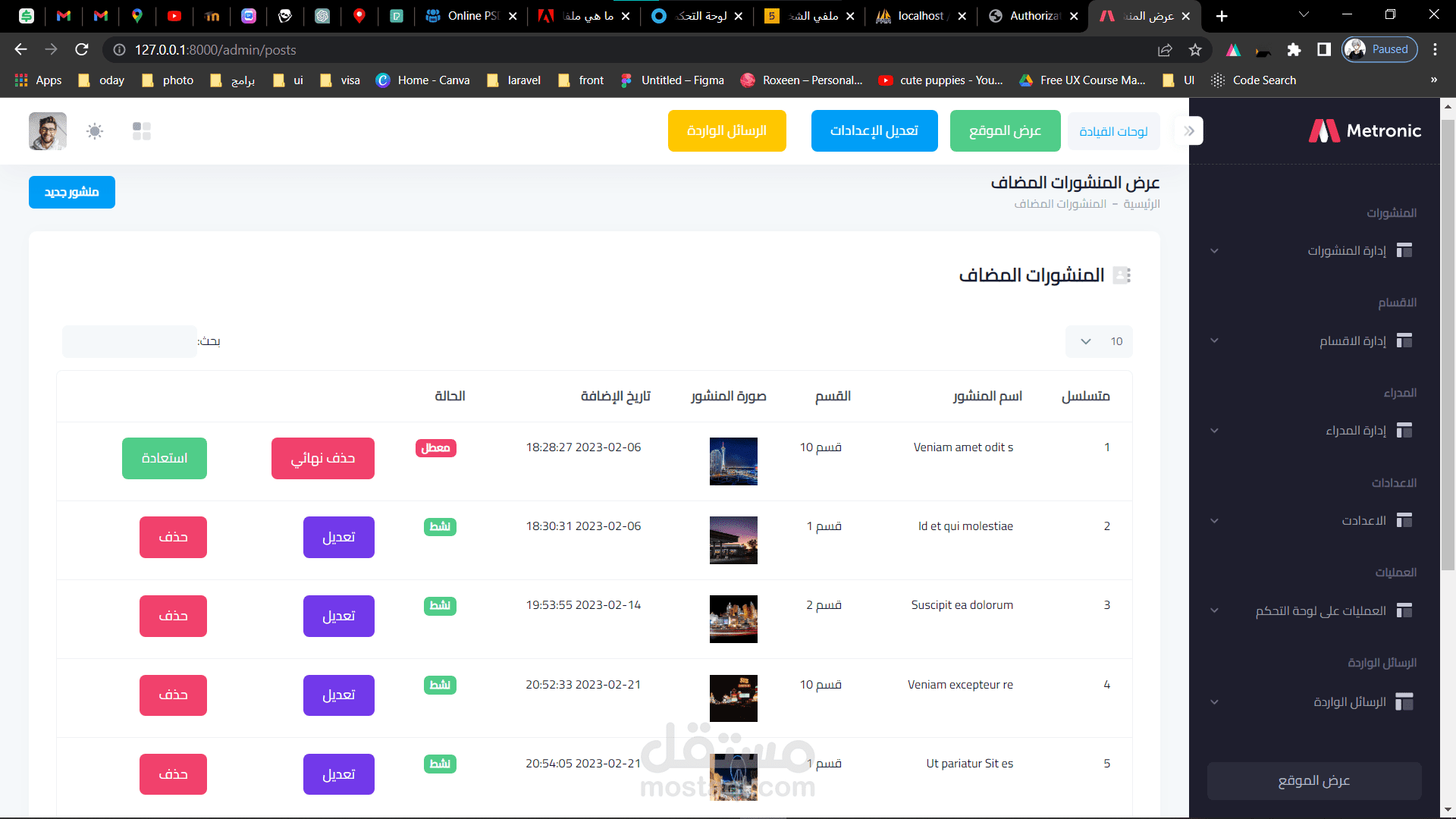Expand the الاعدادات sidebar menu
Viewport: 1456px width, 819px height.
1215,520
